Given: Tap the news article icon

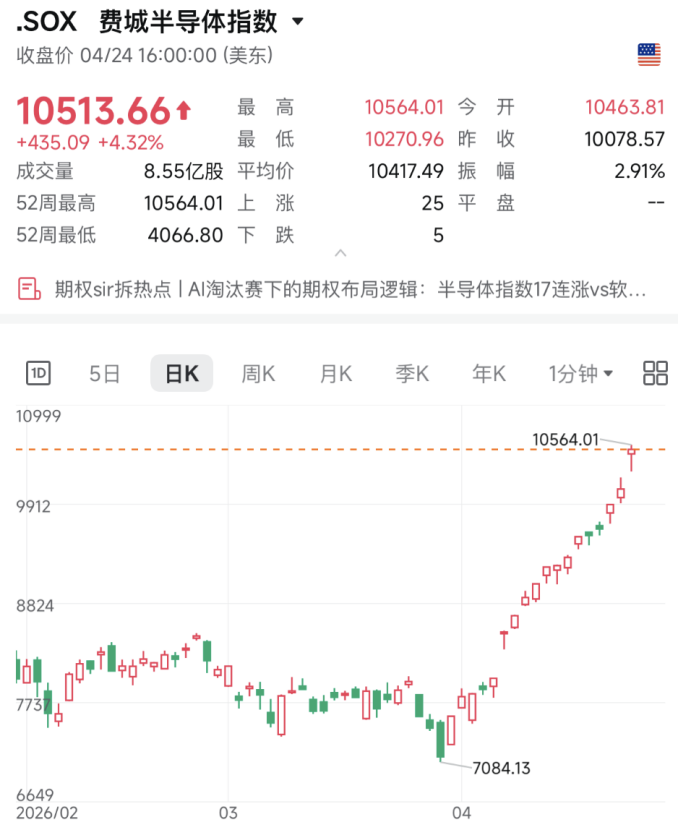Looking at the screenshot, I should click(x=29, y=290).
